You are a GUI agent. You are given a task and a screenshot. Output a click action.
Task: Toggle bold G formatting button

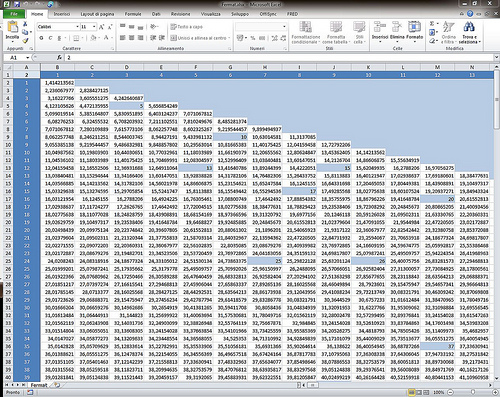tap(41, 38)
